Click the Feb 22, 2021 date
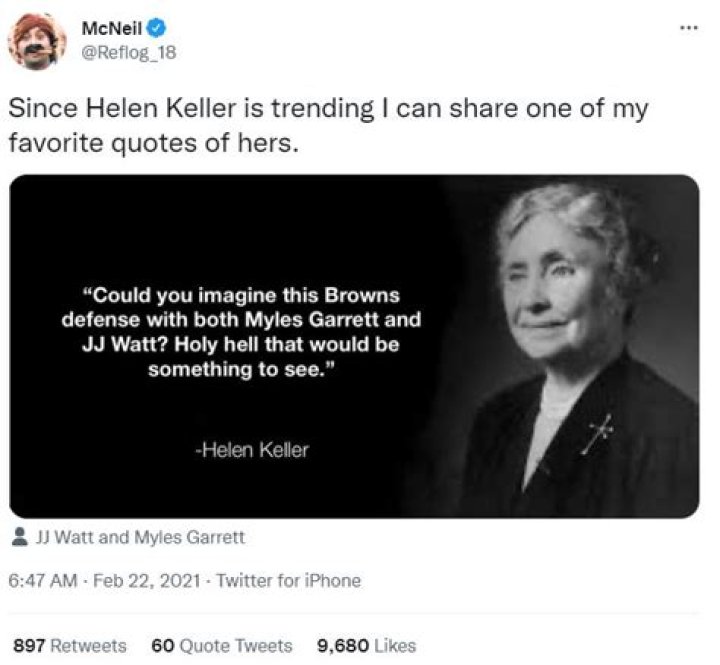The width and height of the screenshot is (720, 665). tap(146, 580)
